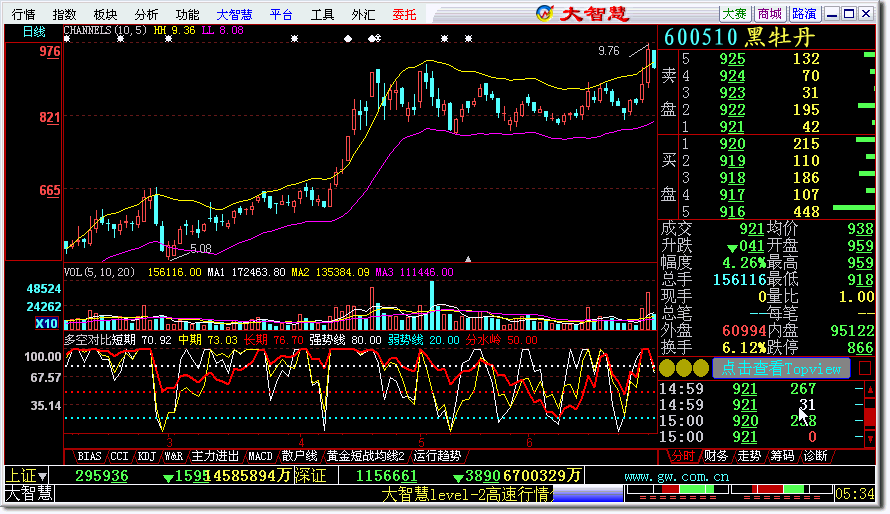890x514 pixels.
Task: Select the KDJ indicator tab
Action: (x=146, y=456)
